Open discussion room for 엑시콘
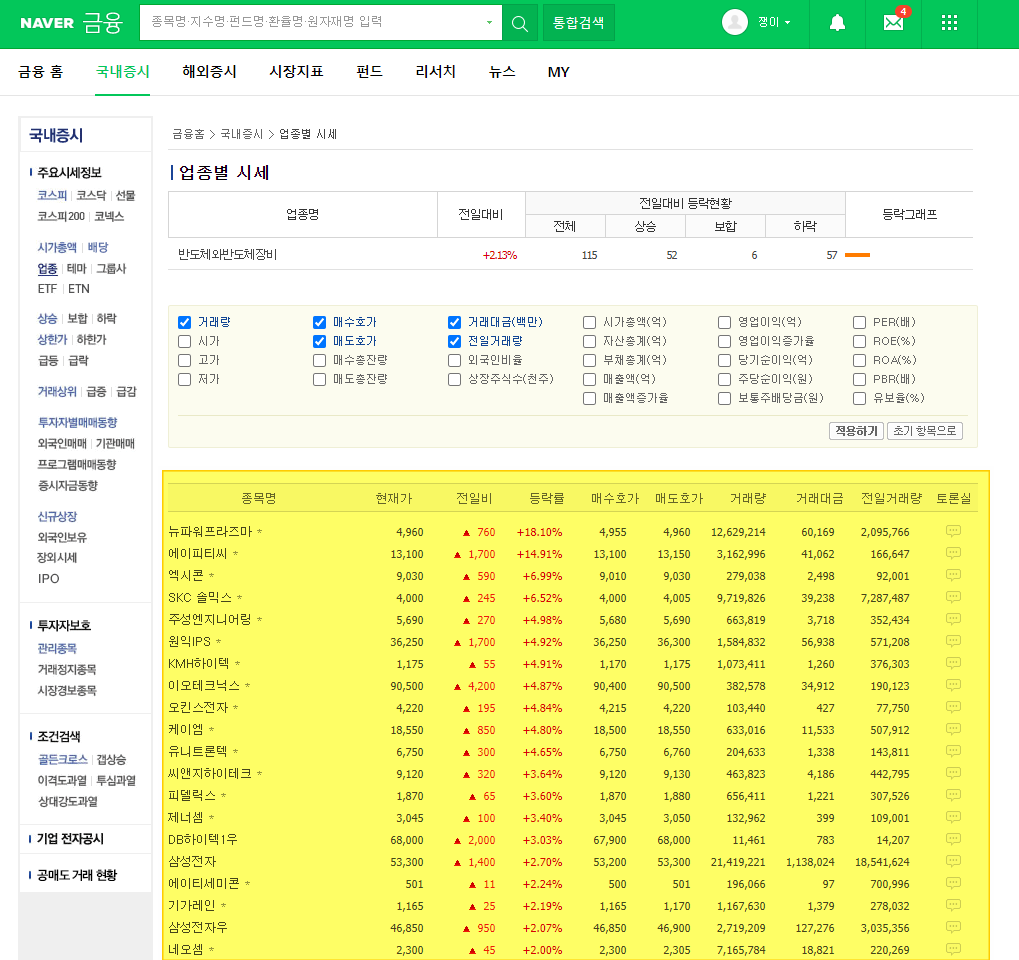 tap(953, 575)
